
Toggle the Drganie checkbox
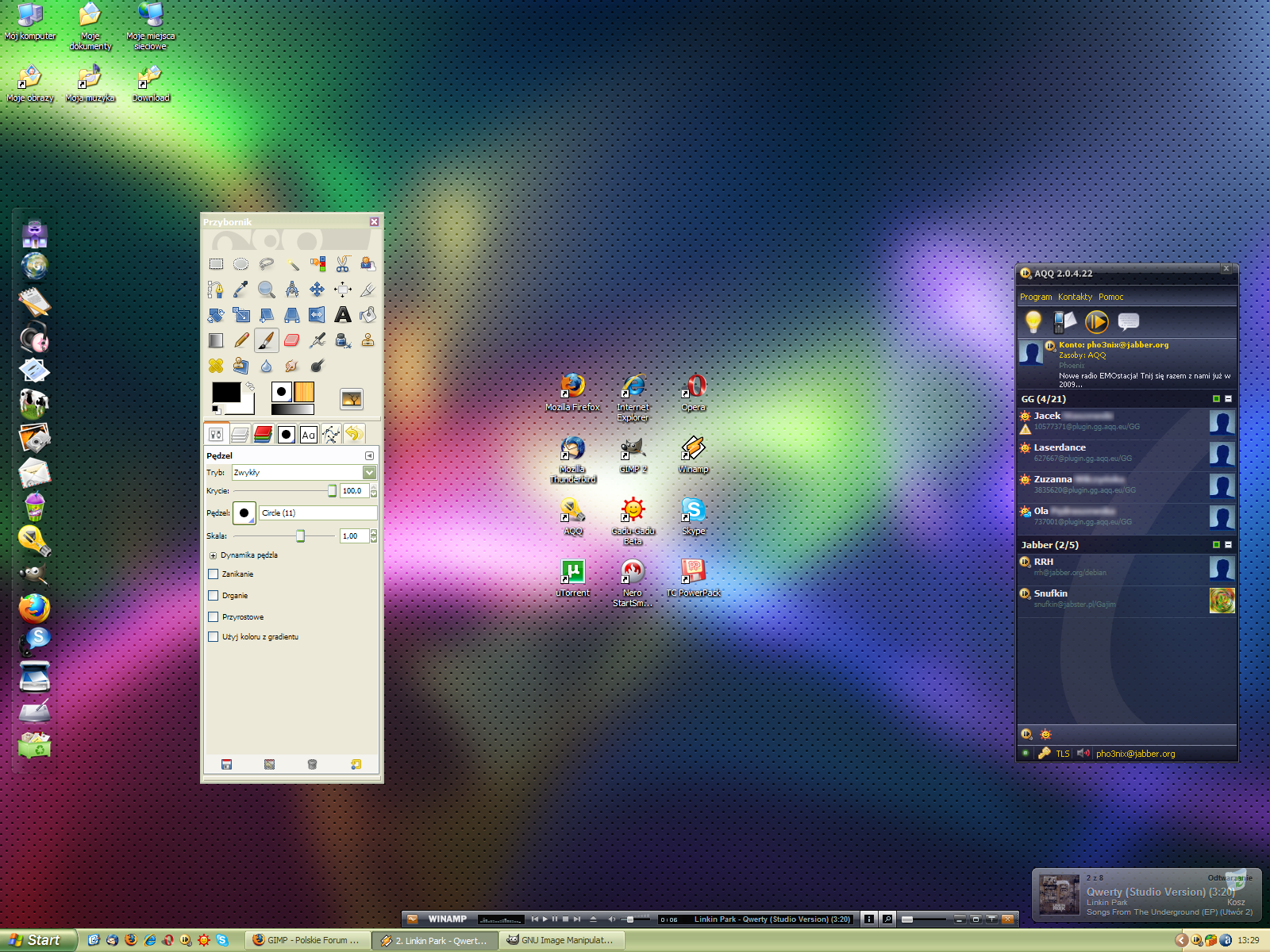coord(213,596)
